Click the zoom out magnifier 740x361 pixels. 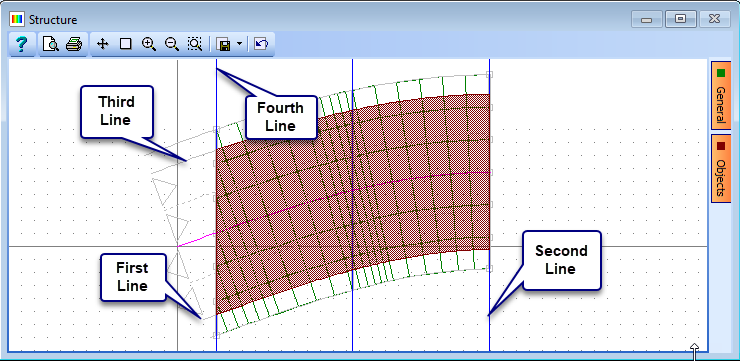[172, 44]
